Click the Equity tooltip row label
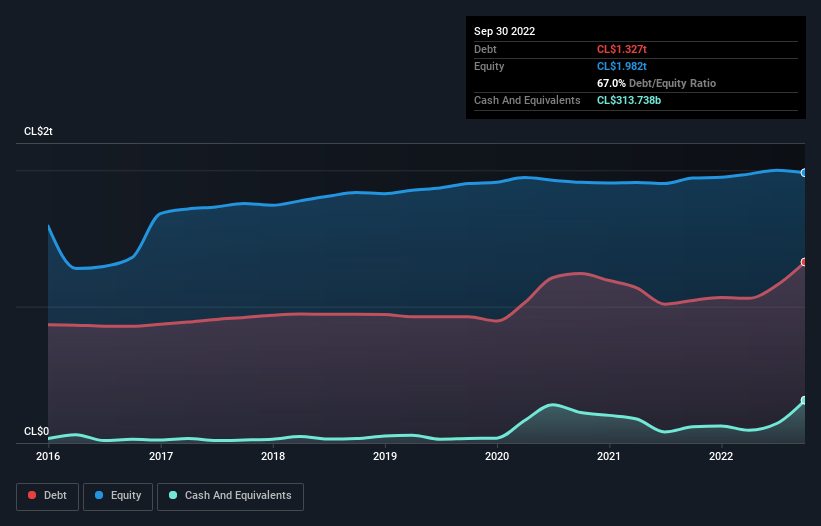821x526 pixels. (489, 66)
